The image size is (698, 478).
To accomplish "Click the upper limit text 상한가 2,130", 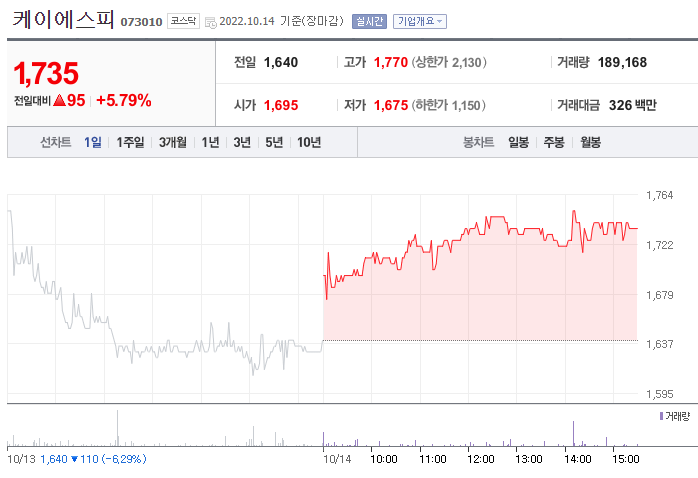I will [449, 62].
